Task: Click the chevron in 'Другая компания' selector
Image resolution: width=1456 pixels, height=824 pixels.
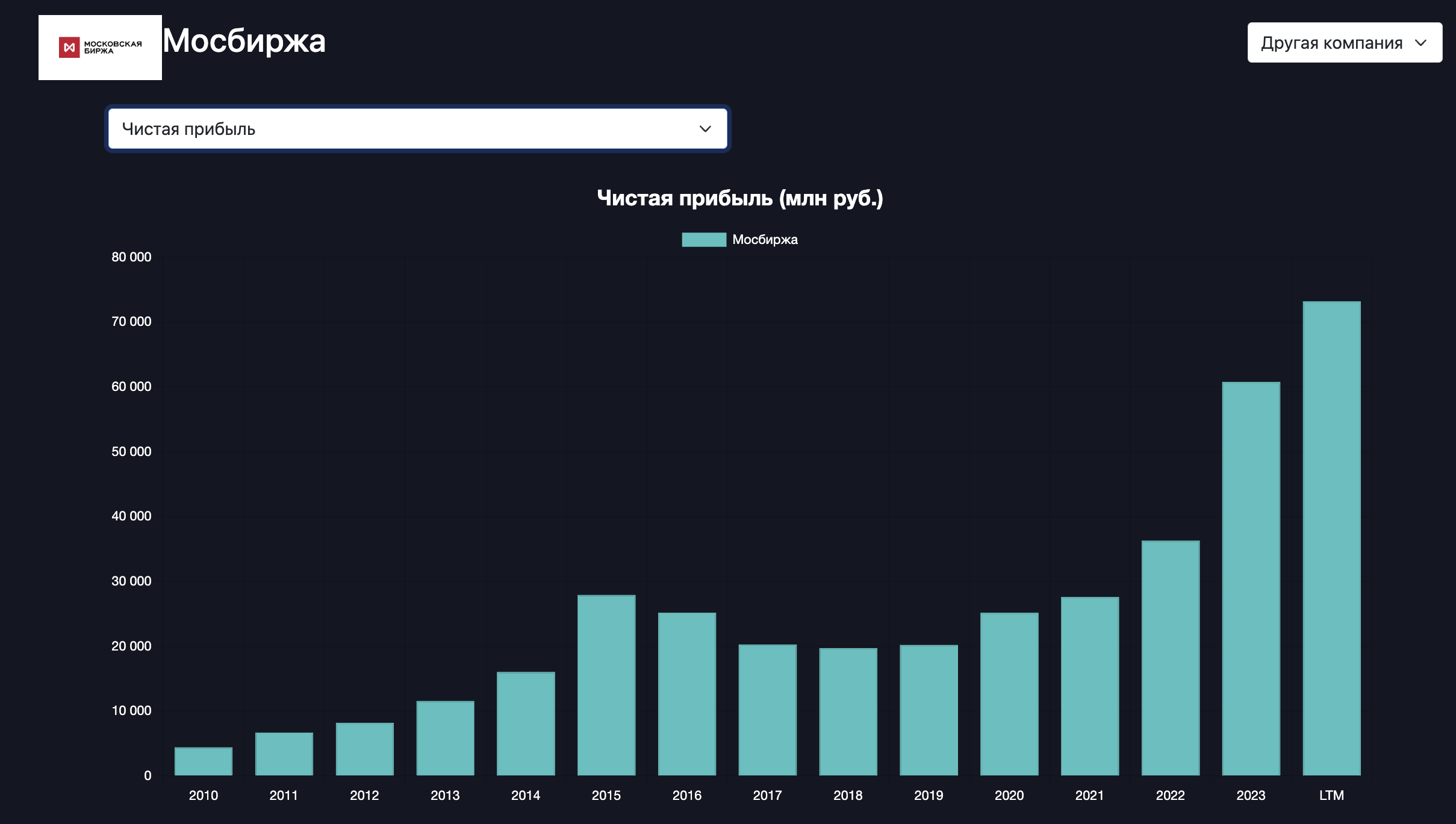Action: (x=1421, y=43)
